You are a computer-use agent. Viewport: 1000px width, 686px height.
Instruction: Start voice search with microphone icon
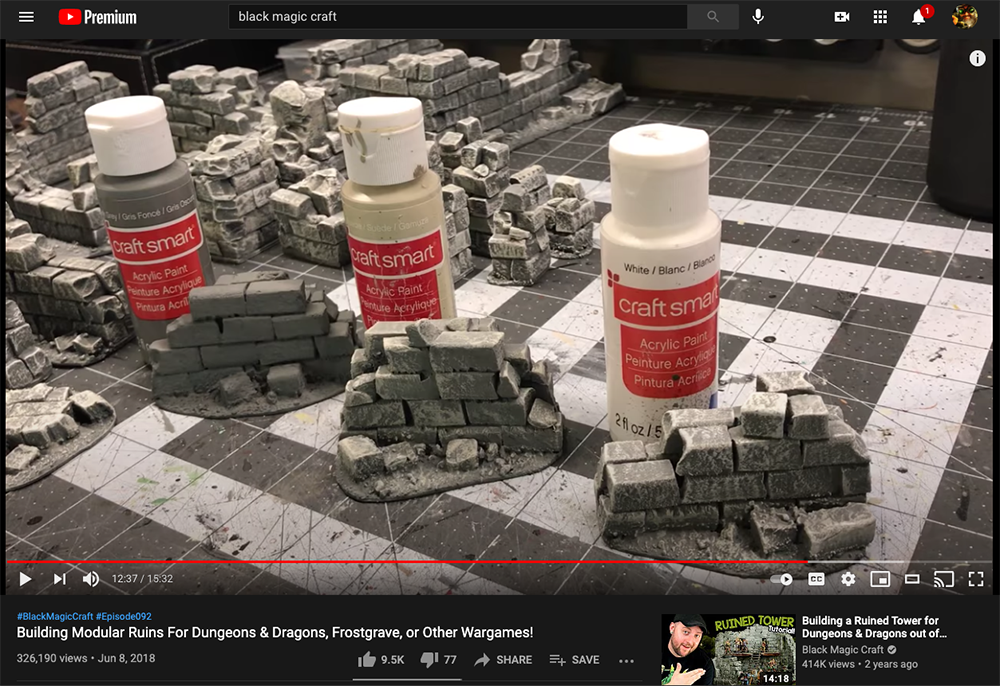758,17
